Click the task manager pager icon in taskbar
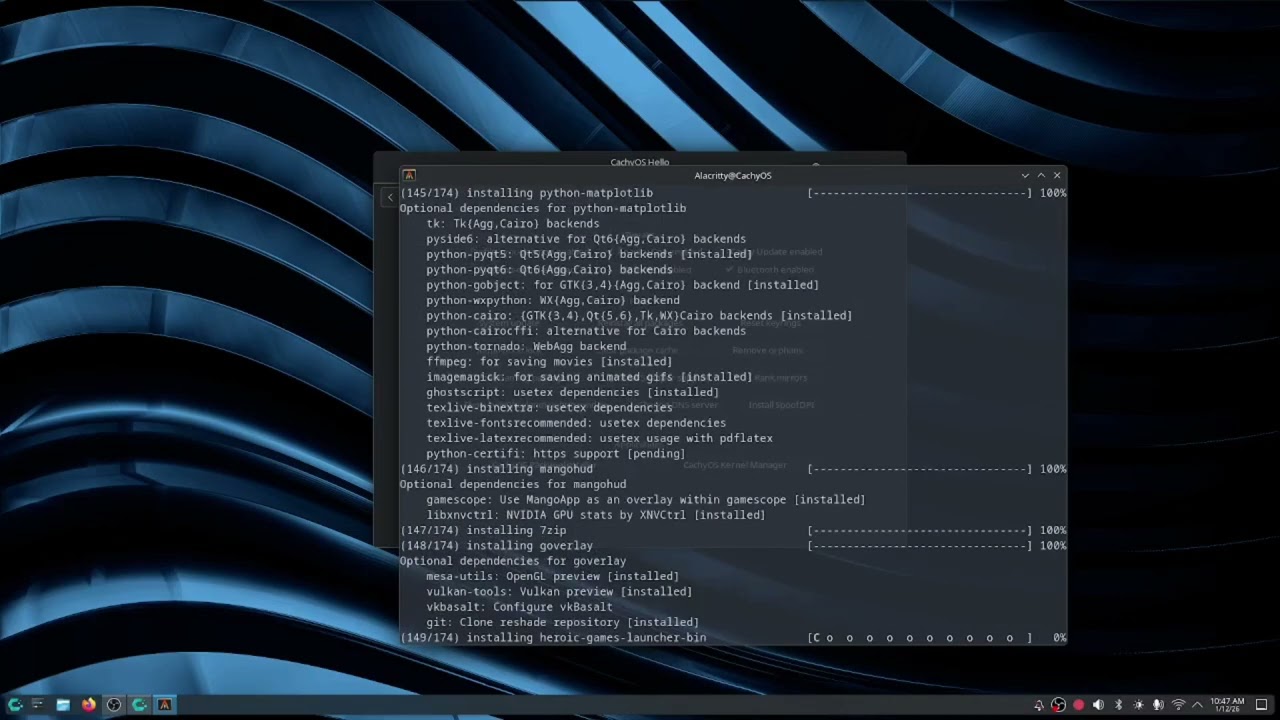The image size is (1280, 720). tap(38, 705)
